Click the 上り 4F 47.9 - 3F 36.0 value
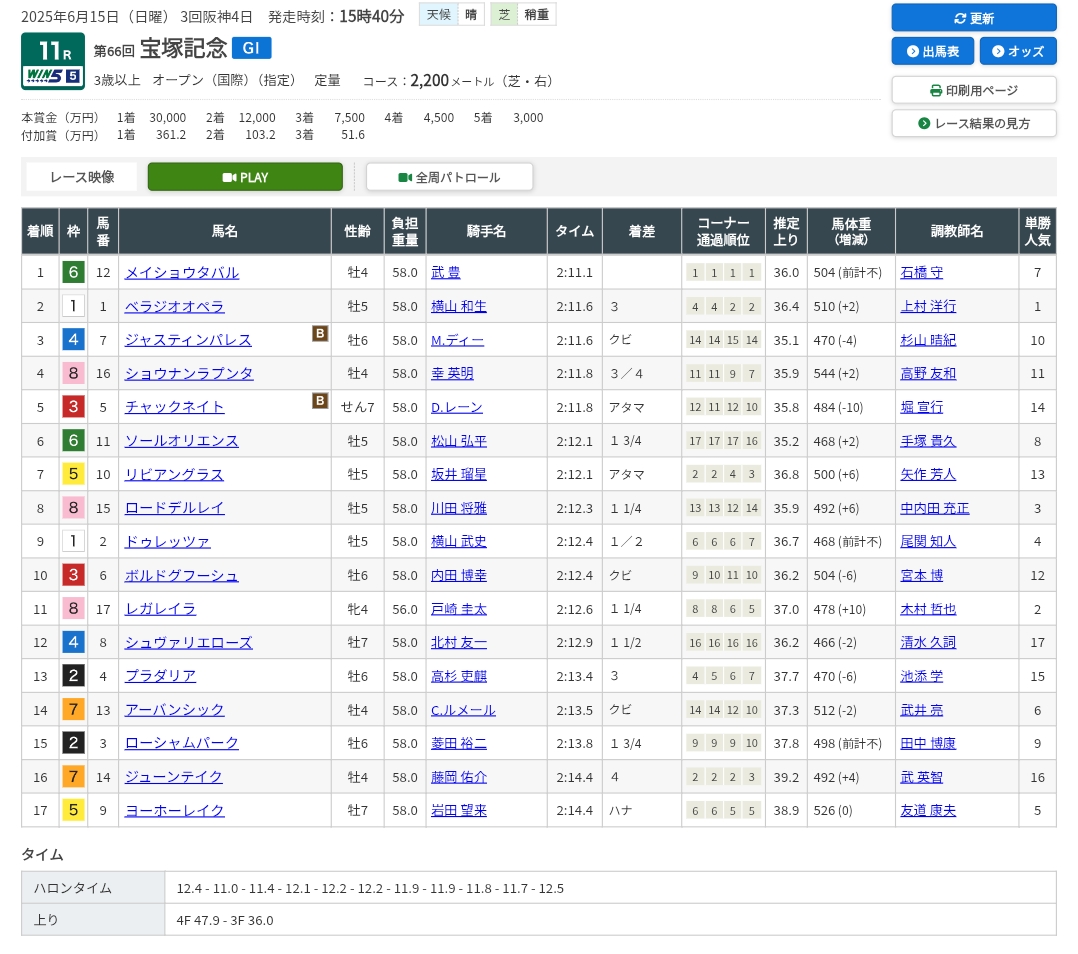Viewport: 1078px width, 954px height. click(x=225, y=920)
